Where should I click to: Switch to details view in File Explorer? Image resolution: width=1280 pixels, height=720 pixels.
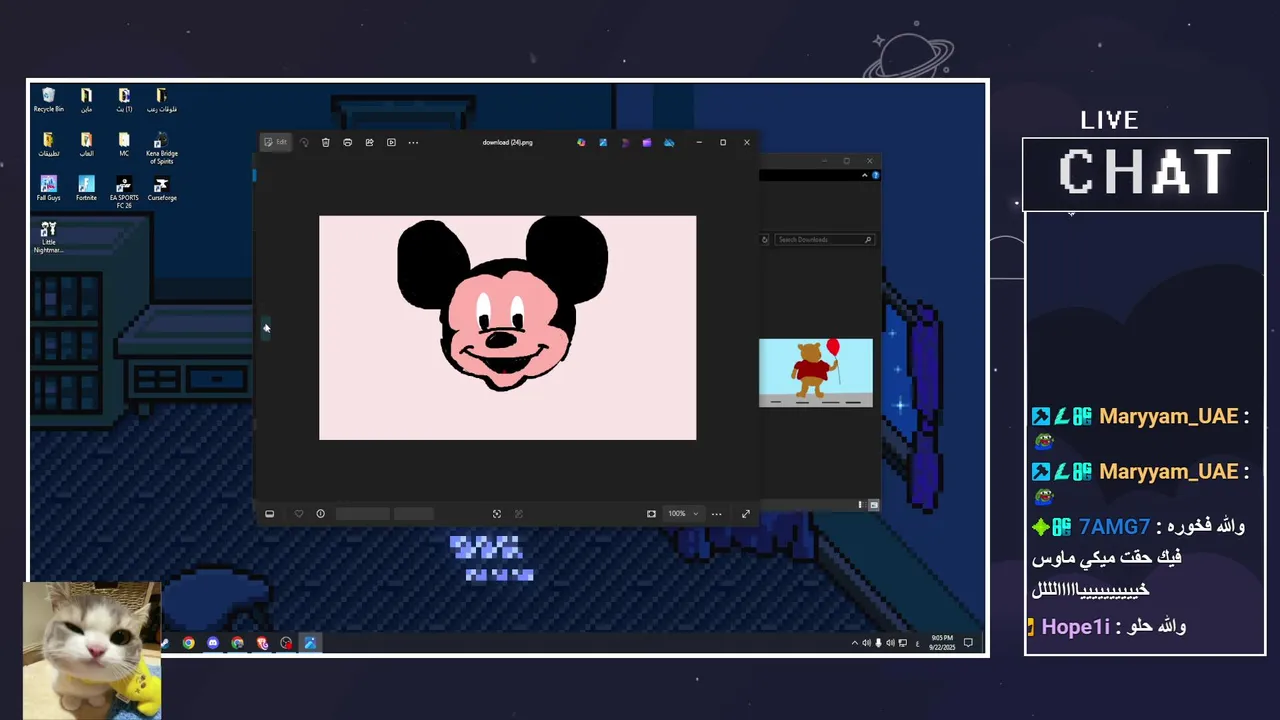click(860, 505)
